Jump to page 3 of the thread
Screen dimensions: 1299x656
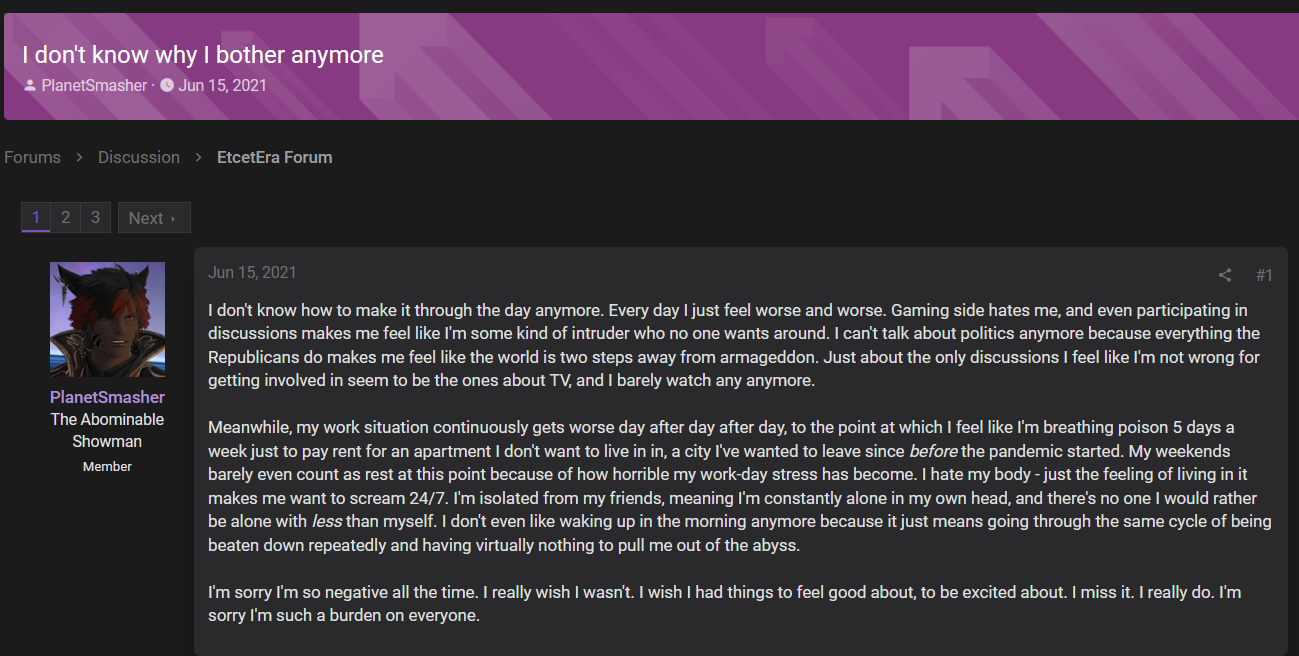pos(95,217)
